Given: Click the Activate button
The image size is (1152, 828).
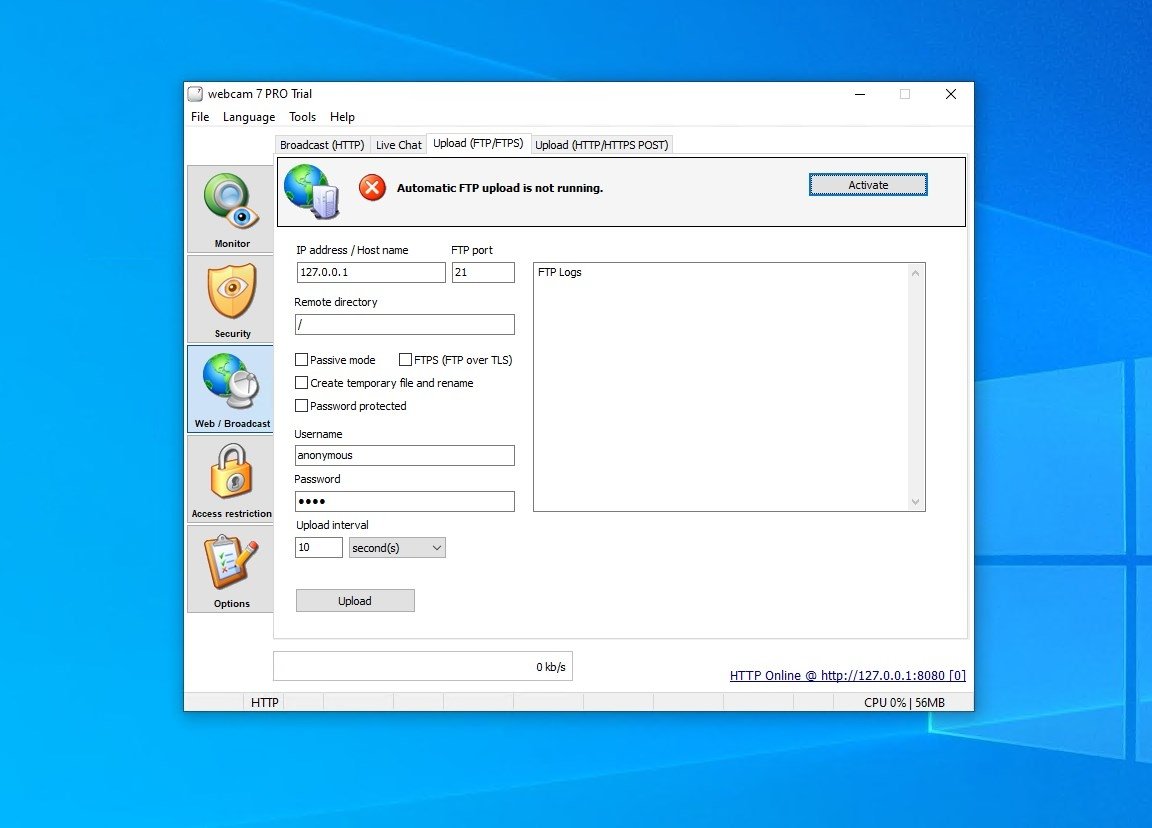Looking at the screenshot, I should pos(868,185).
